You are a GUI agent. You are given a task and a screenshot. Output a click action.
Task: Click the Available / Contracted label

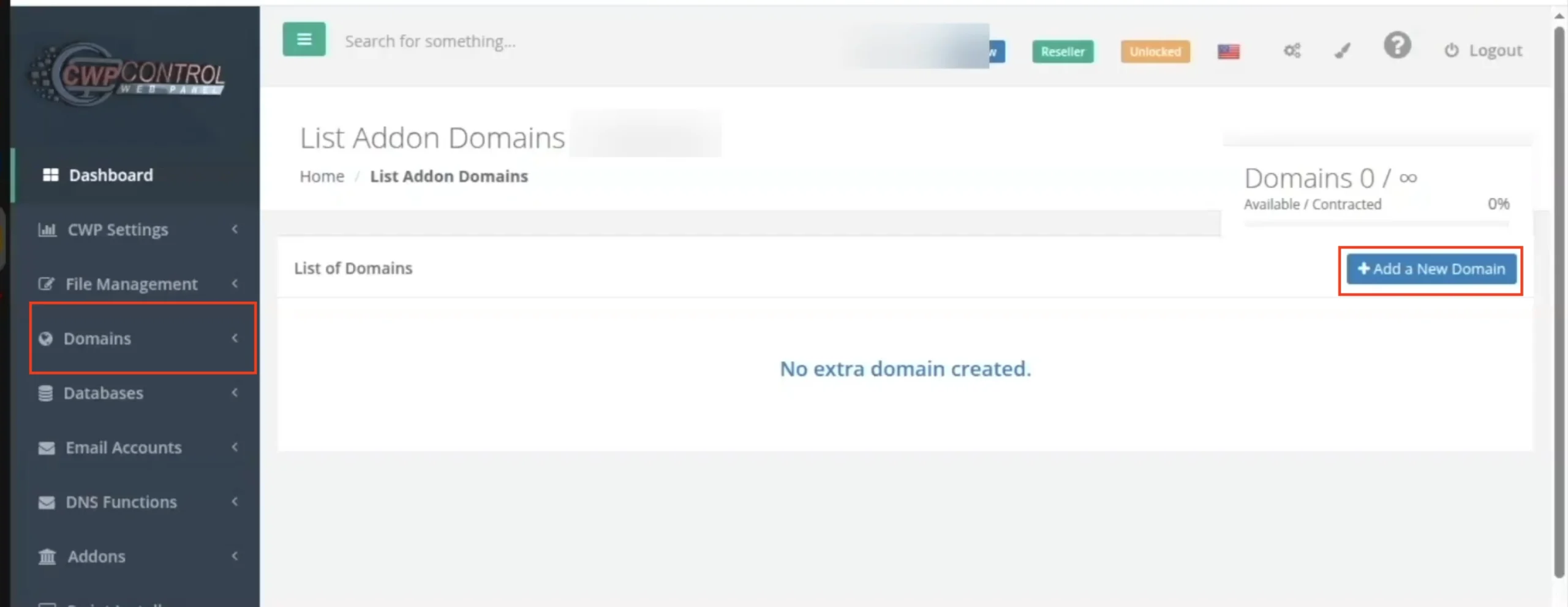[1313, 204]
